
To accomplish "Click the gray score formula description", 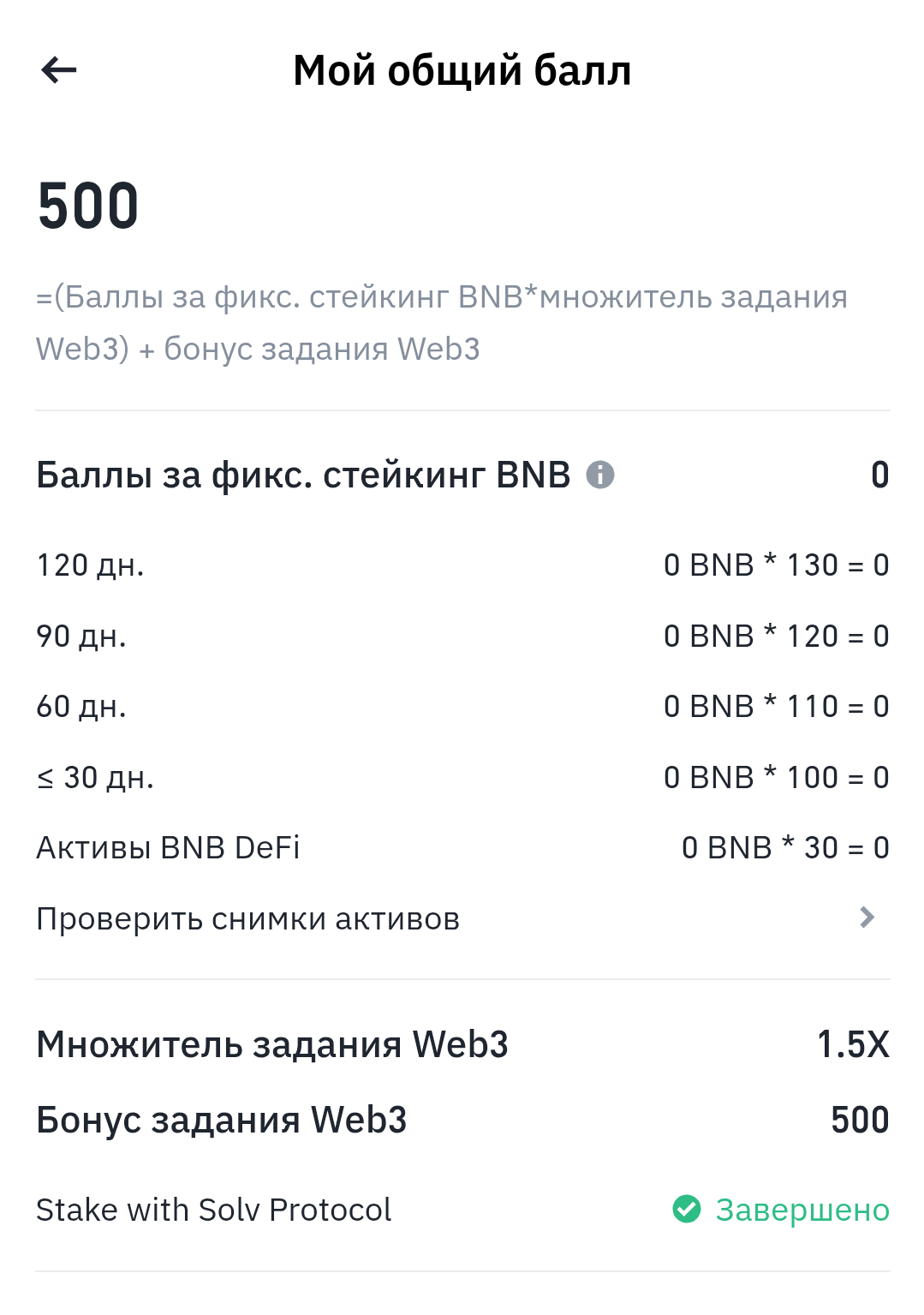I will (441, 323).
